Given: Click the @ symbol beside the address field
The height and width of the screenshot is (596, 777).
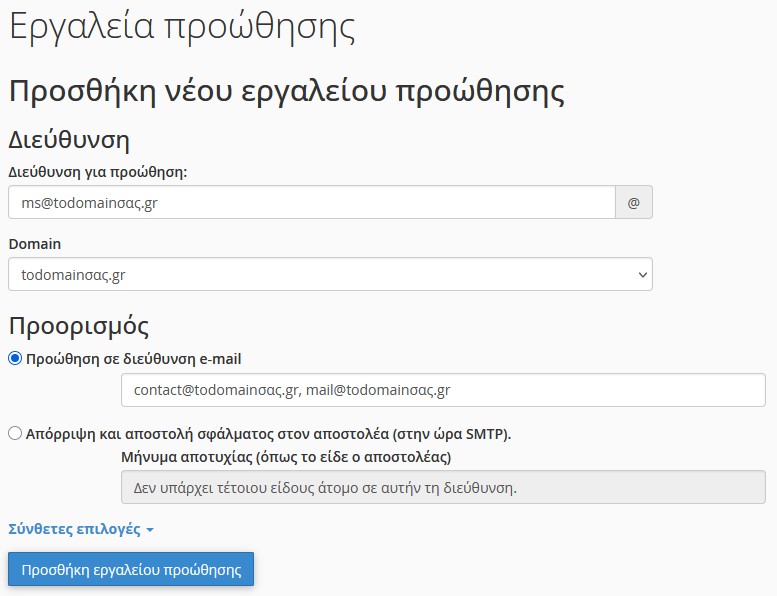Looking at the screenshot, I should click(x=633, y=202).
